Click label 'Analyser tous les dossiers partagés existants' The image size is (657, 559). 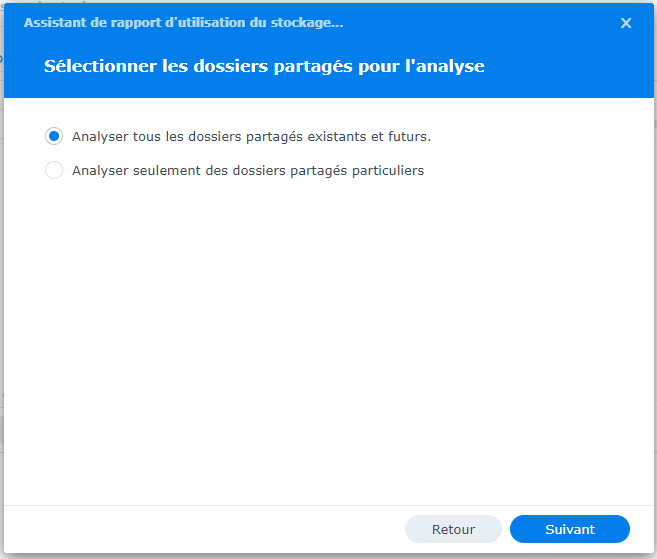click(251, 136)
